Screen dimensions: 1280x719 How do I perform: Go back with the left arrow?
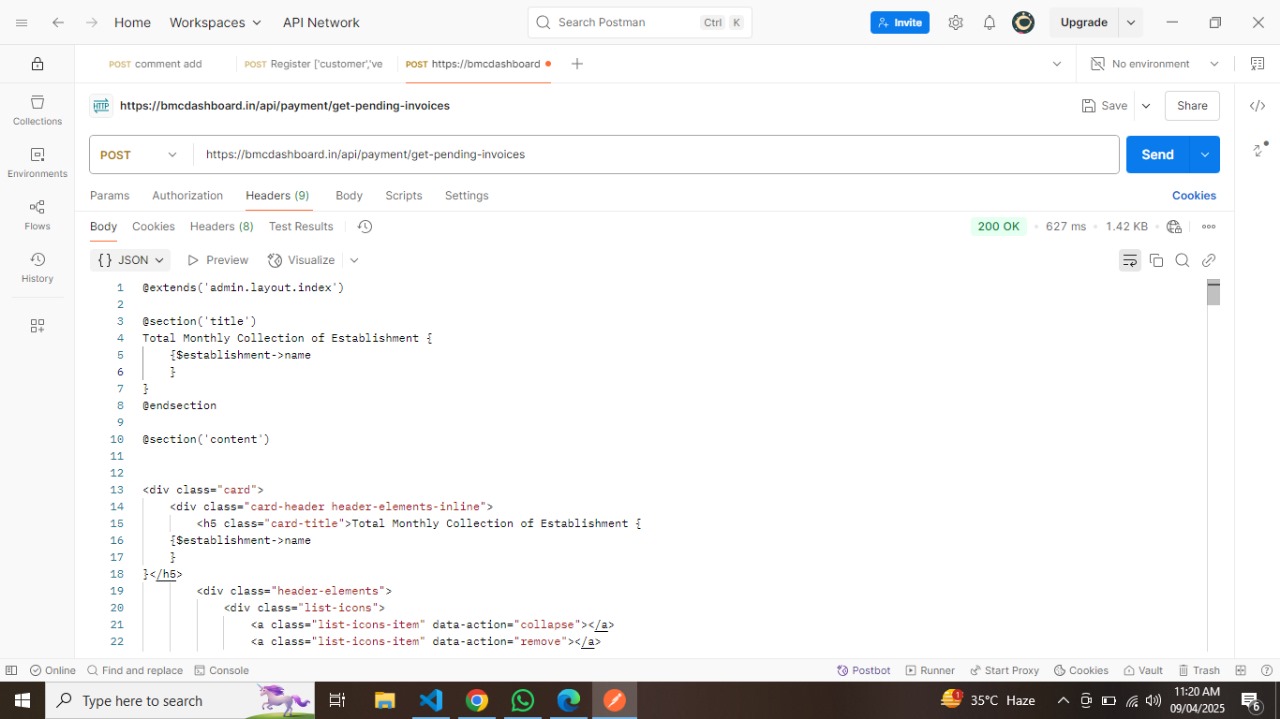tap(58, 22)
